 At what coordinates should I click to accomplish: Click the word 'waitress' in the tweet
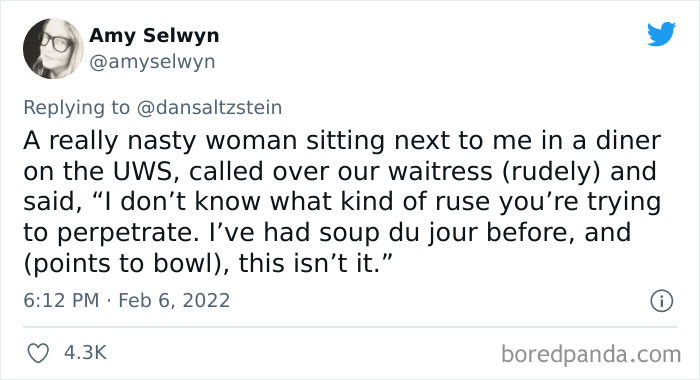pos(440,172)
